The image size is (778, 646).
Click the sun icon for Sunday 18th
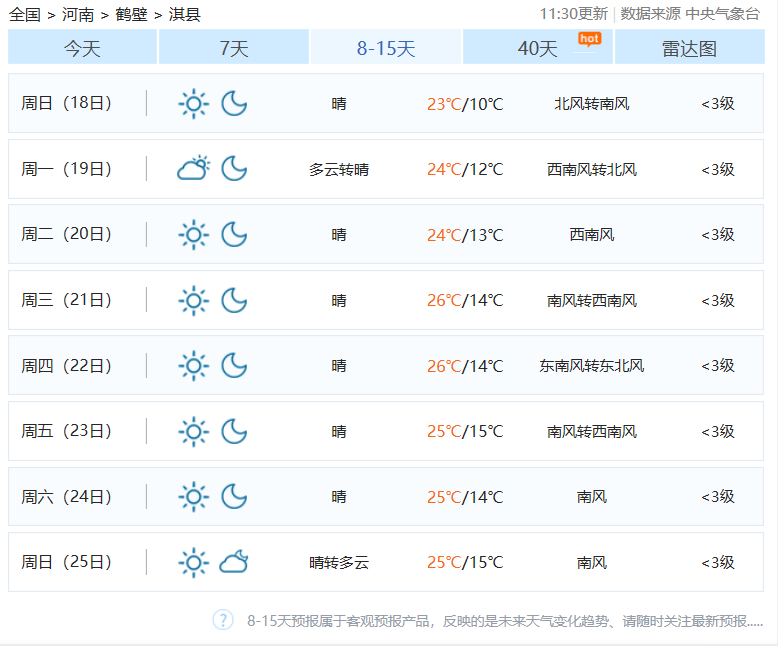click(193, 103)
